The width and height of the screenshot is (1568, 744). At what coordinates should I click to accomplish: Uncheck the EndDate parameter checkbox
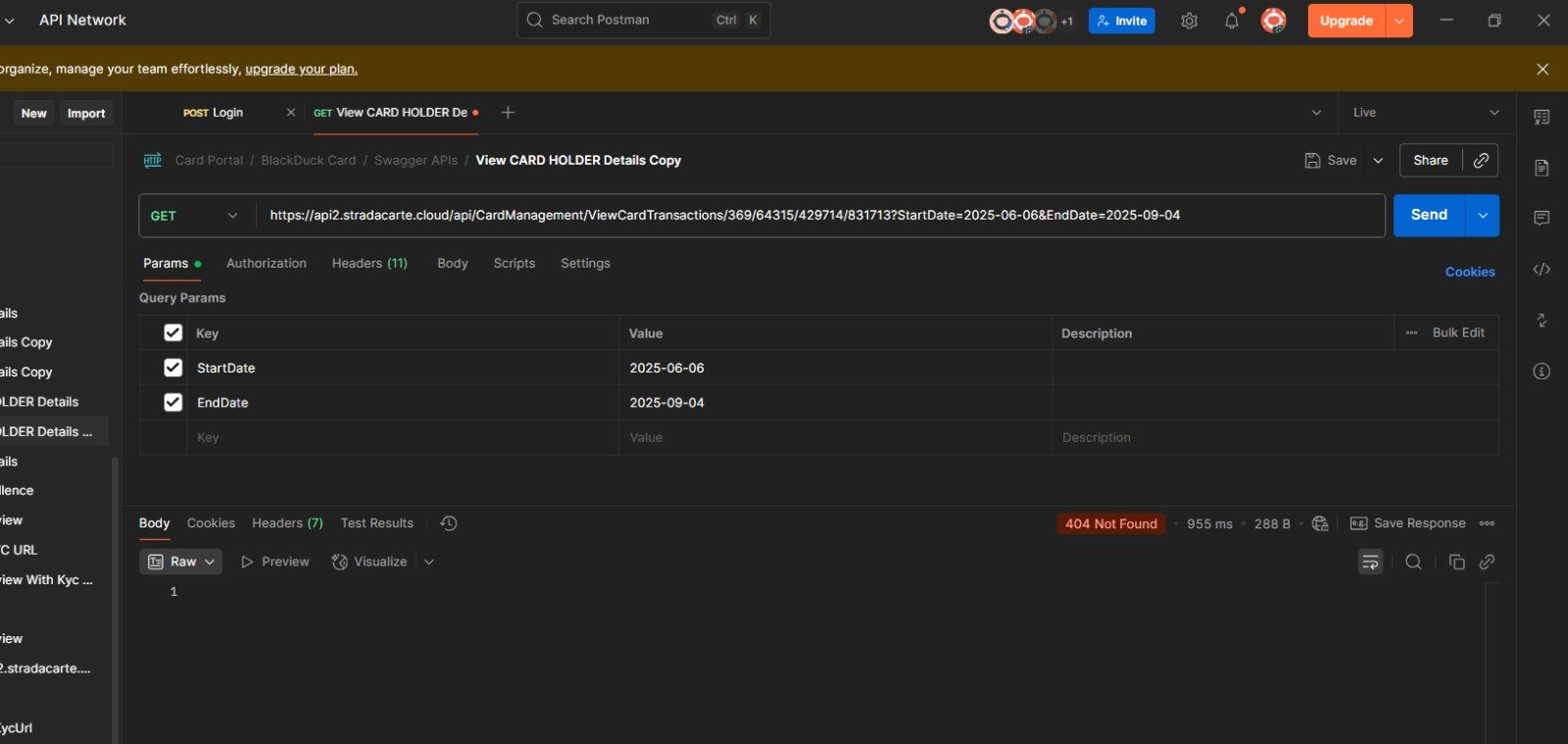[173, 402]
